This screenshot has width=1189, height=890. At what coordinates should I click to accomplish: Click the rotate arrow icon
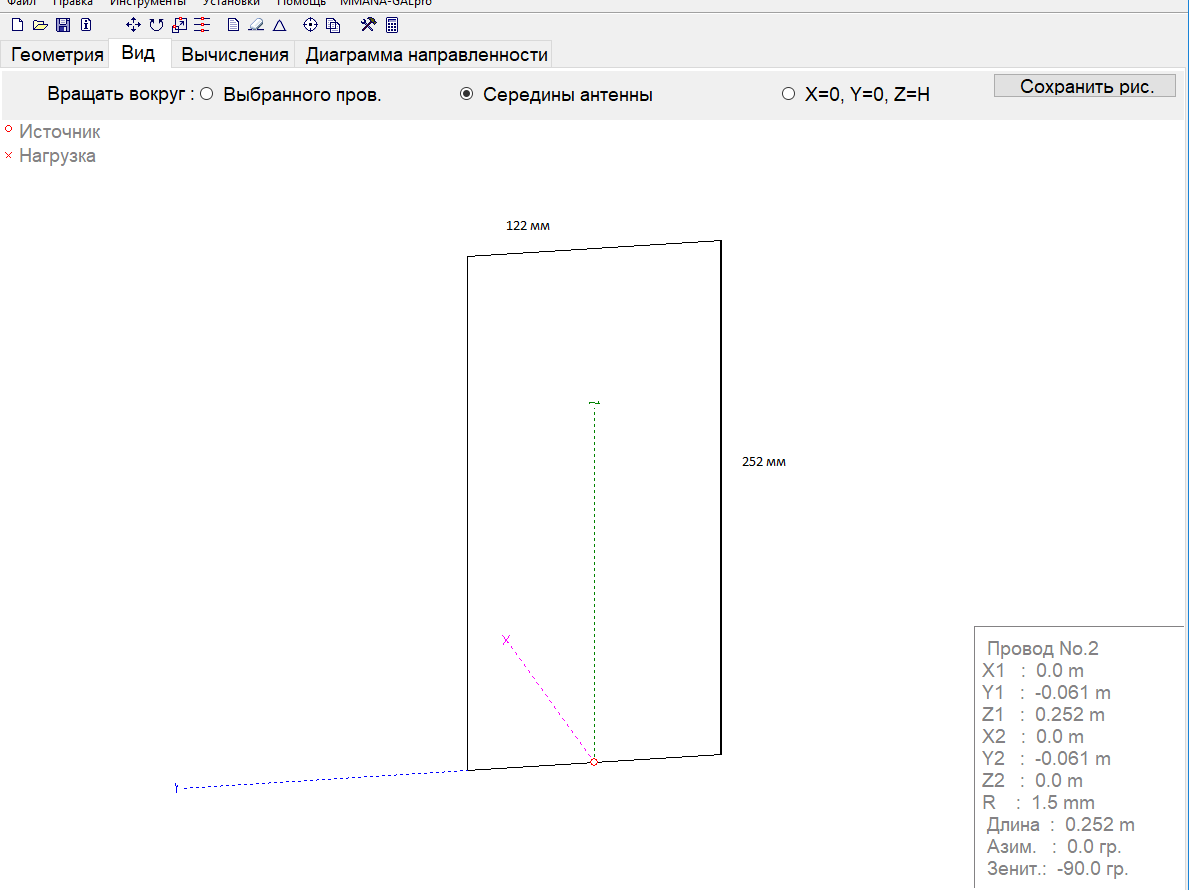coord(156,25)
